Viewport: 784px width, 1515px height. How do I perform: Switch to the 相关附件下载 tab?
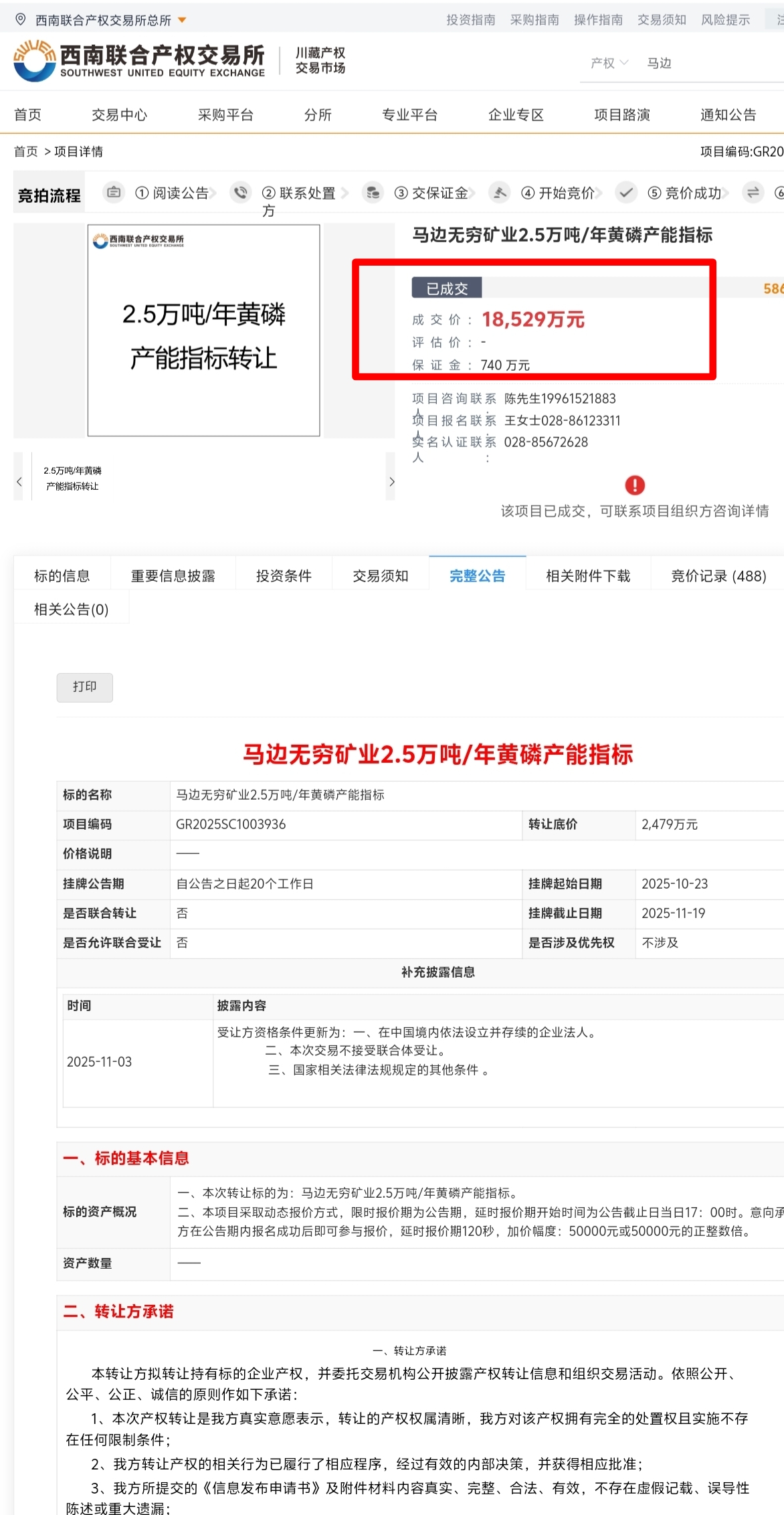[x=589, y=575]
